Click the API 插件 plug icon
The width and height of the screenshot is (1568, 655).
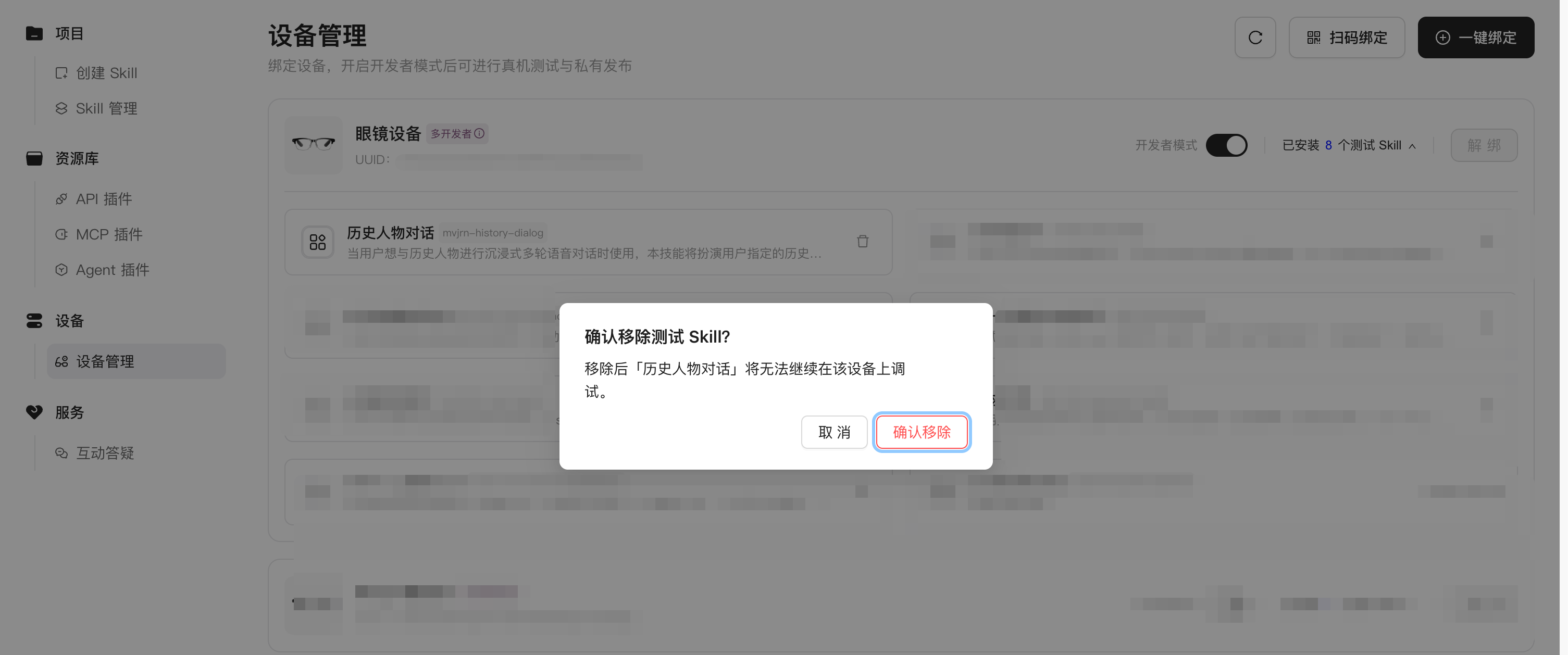coord(61,199)
